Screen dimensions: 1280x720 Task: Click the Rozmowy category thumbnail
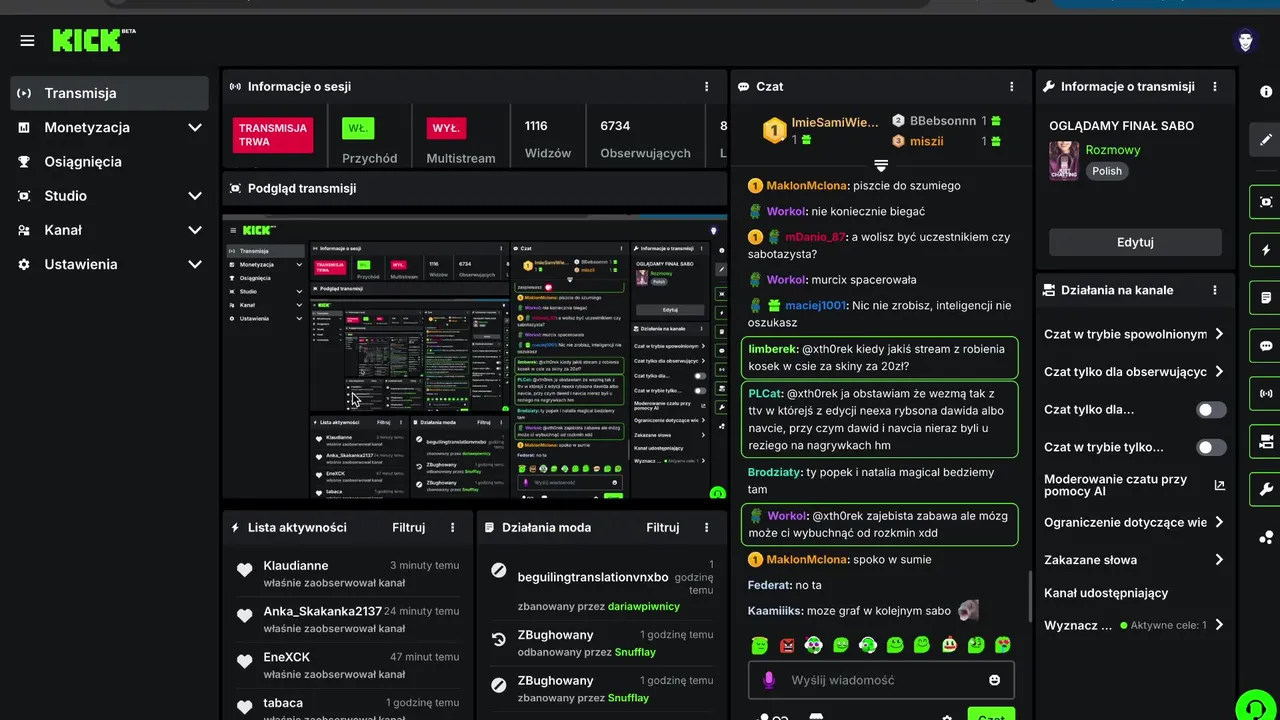1064,161
